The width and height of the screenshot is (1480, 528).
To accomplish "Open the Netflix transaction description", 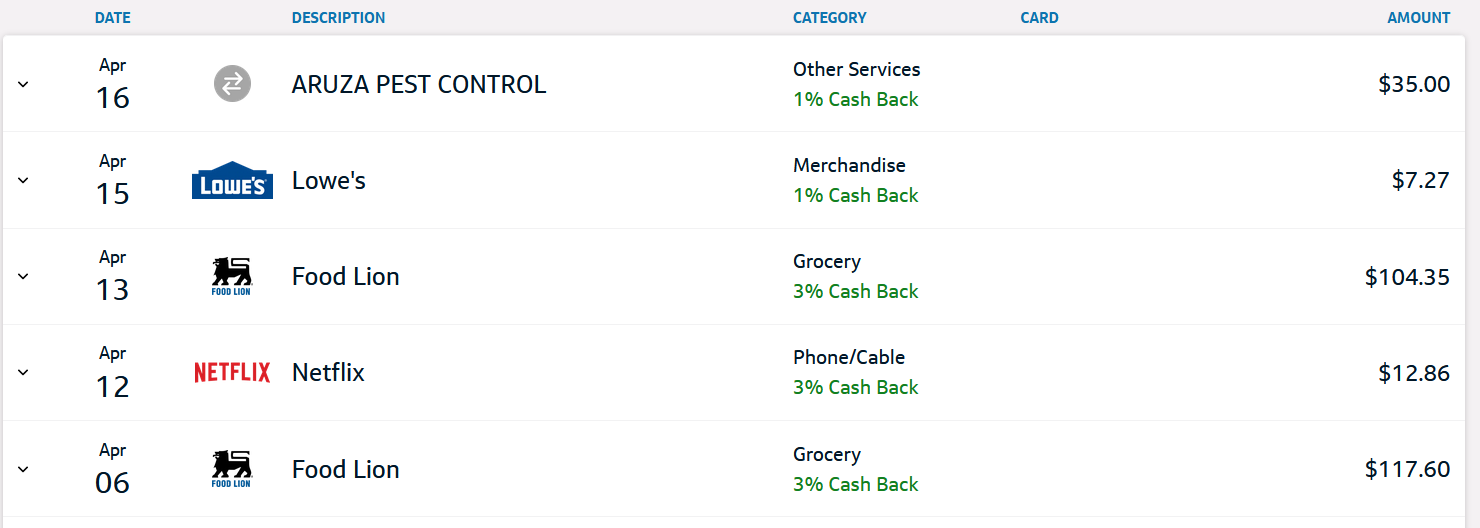I will (x=328, y=373).
